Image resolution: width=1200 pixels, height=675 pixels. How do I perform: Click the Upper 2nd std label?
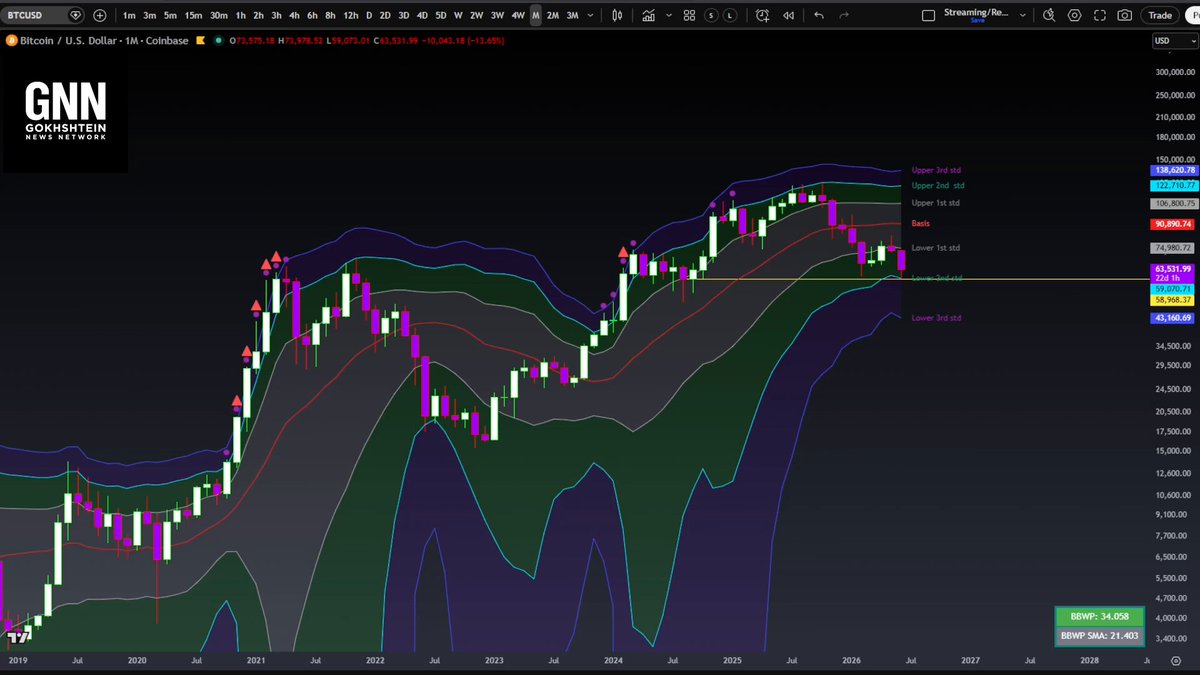pos(938,185)
